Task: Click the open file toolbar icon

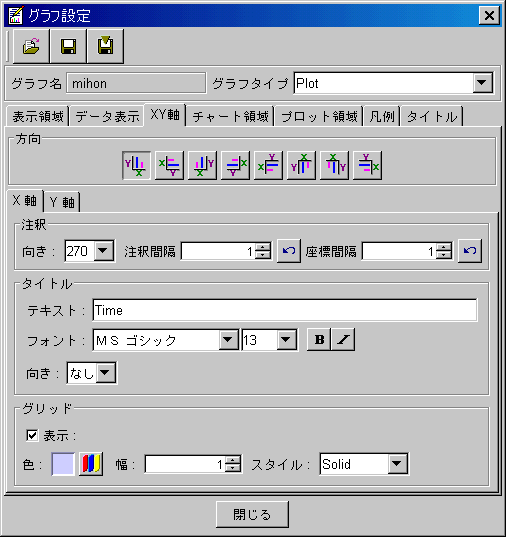Action: pyautogui.click(x=31, y=46)
